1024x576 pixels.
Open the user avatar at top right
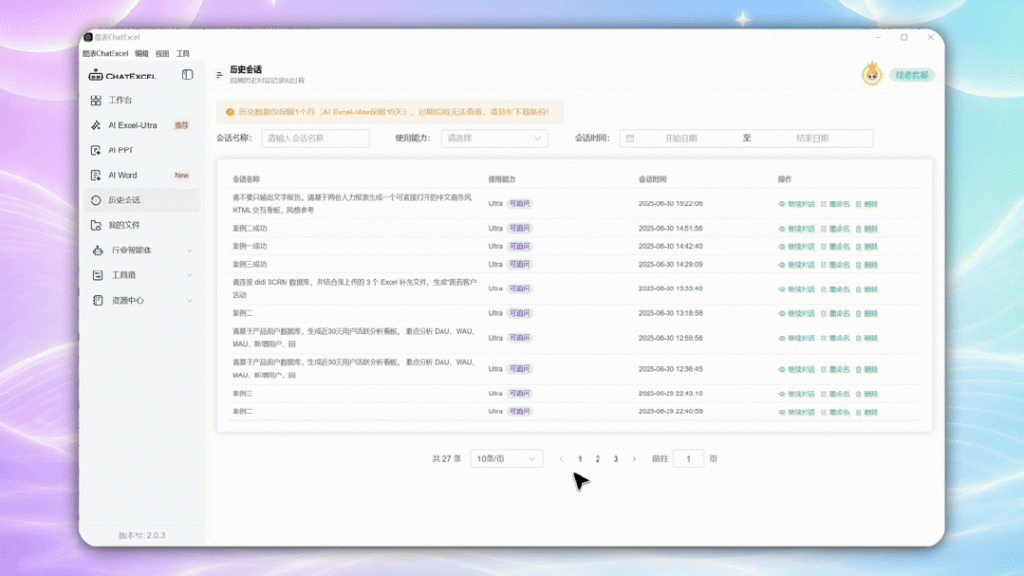[x=872, y=74]
